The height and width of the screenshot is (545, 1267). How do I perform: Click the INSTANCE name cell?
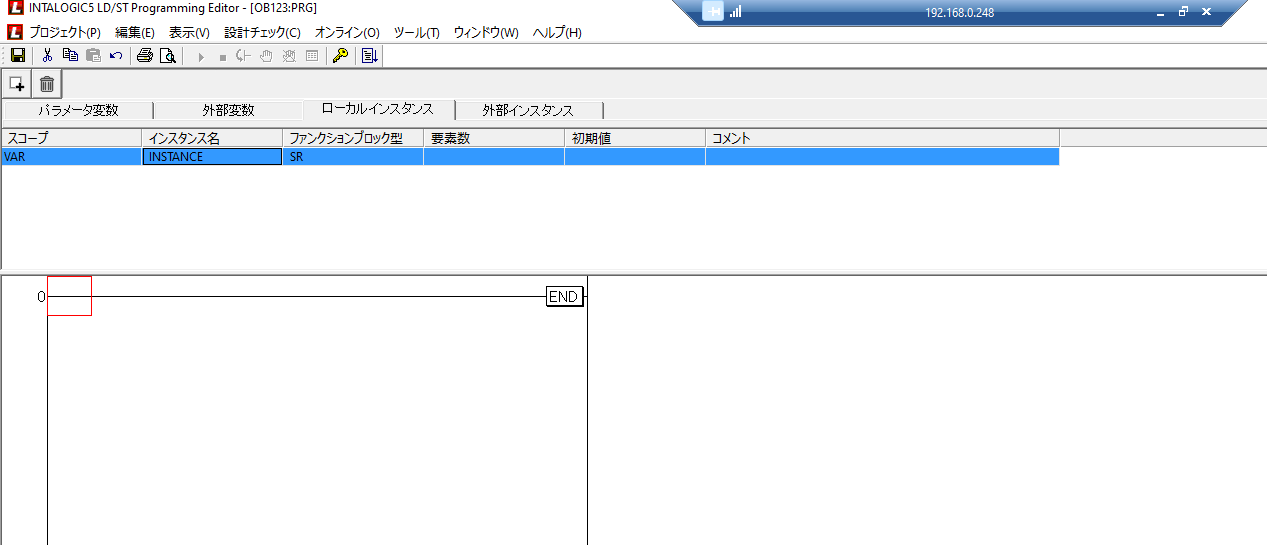coord(212,157)
